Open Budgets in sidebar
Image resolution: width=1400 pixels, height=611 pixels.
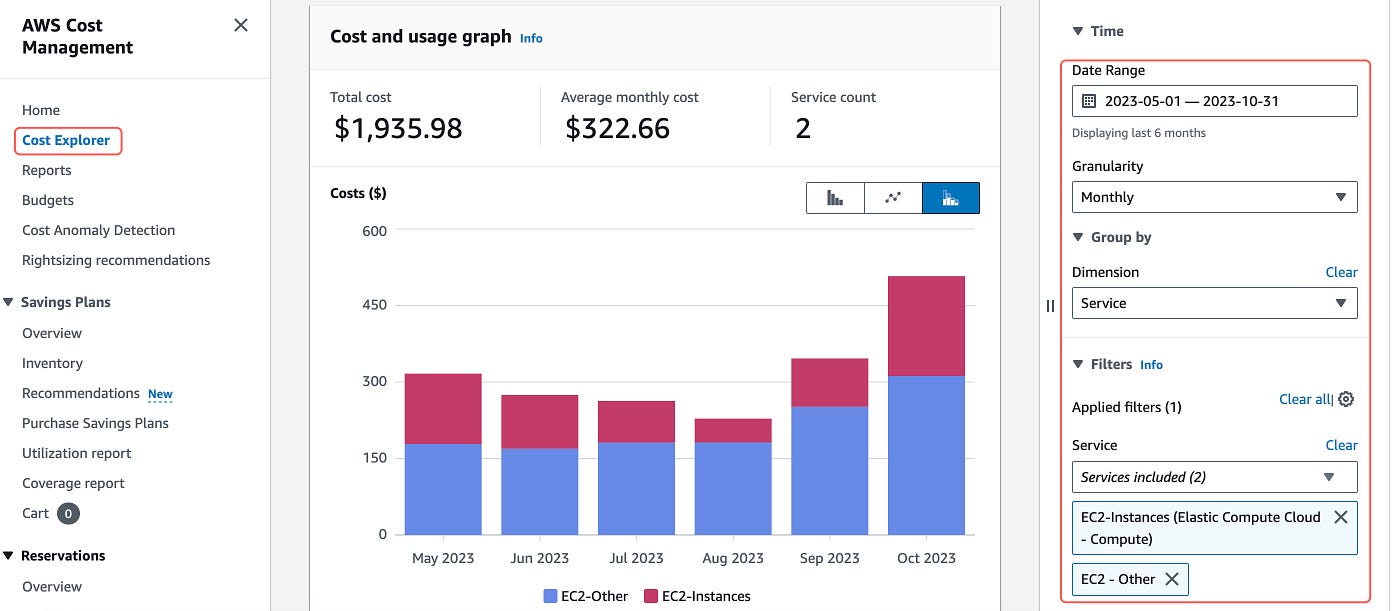click(48, 200)
